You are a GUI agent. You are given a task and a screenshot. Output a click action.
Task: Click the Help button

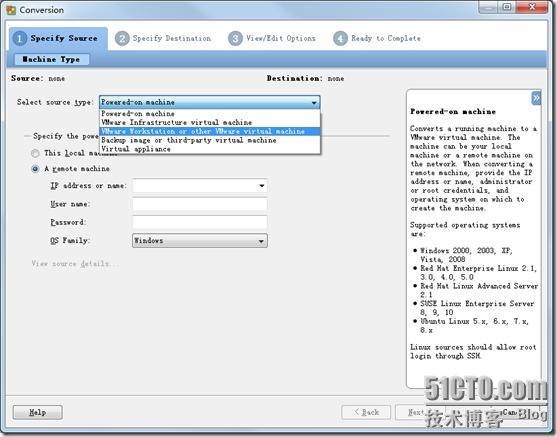[x=38, y=412]
